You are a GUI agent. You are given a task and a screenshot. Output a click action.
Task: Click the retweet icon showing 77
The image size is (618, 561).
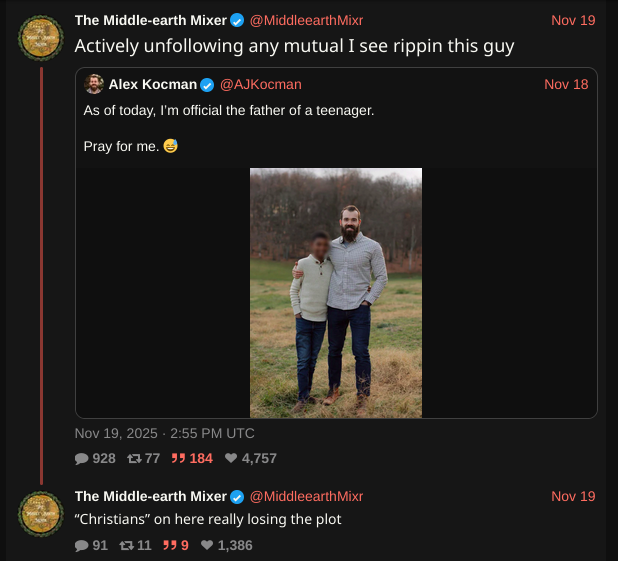coord(134,459)
